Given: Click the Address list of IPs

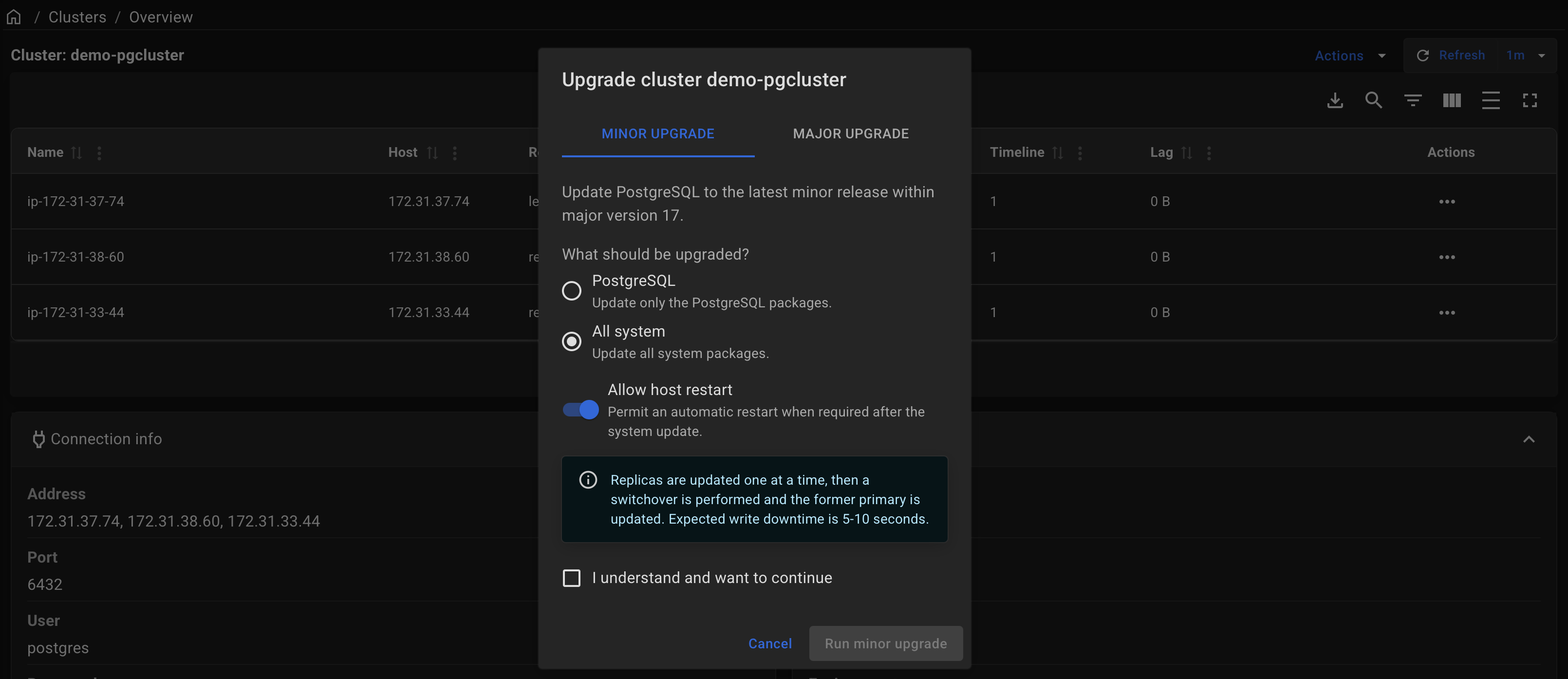Looking at the screenshot, I should point(173,521).
